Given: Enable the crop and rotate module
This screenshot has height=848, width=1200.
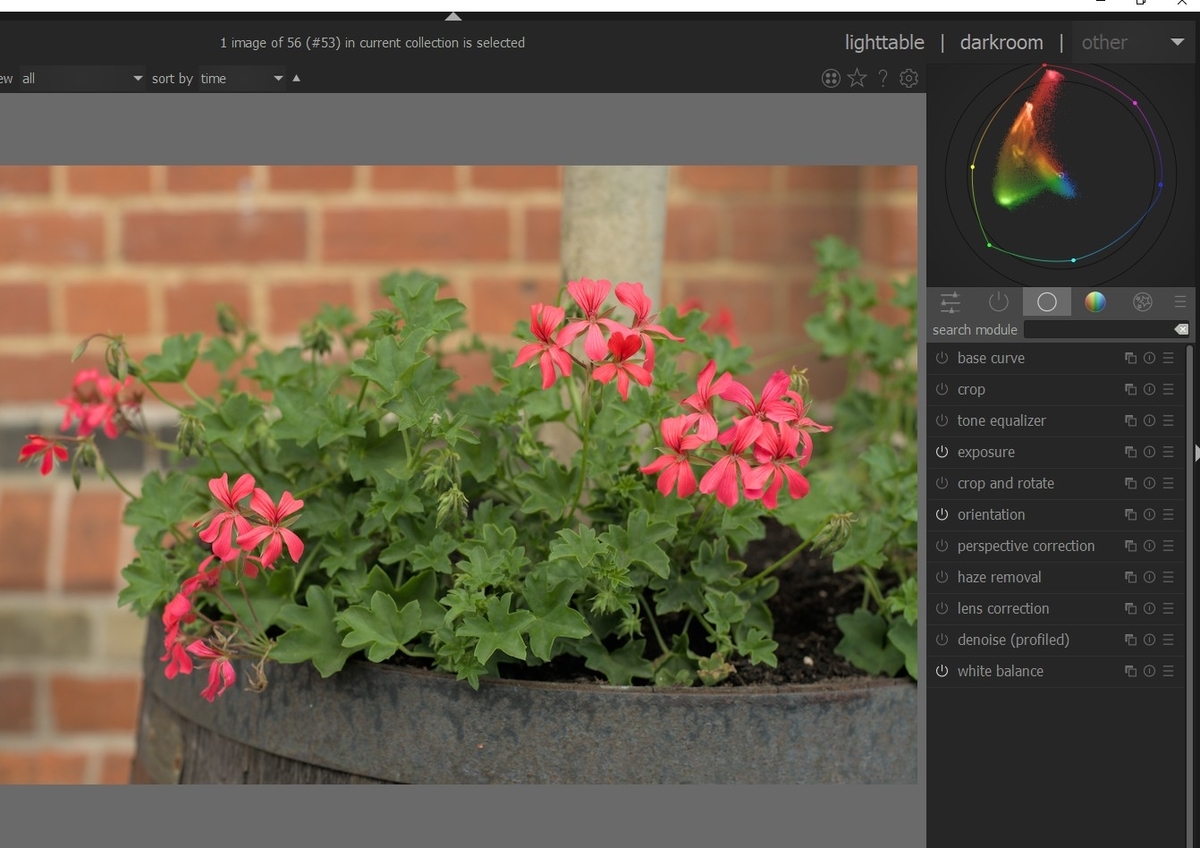Looking at the screenshot, I should pyautogui.click(x=941, y=483).
